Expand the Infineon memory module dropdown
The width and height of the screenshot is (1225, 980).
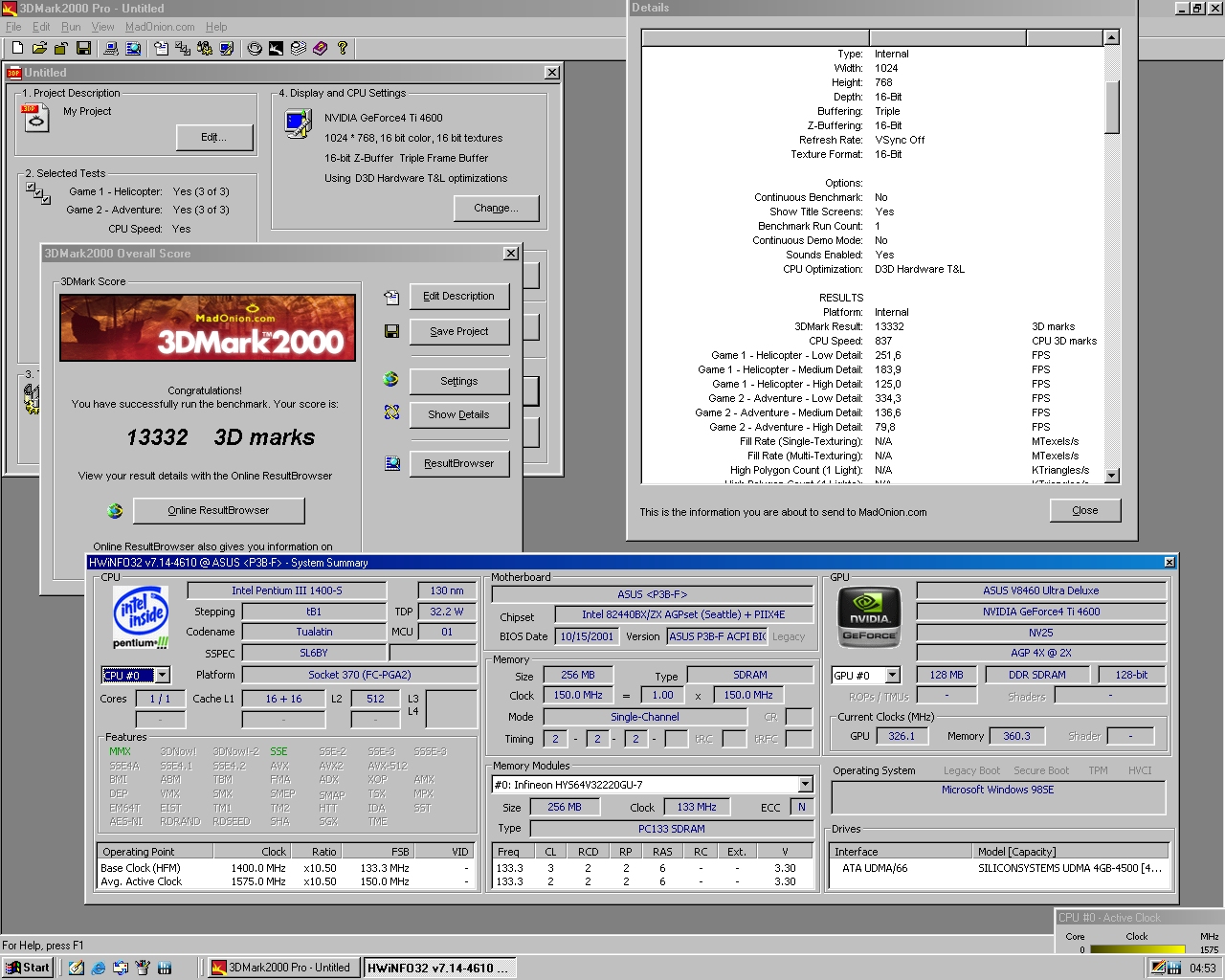(805, 785)
